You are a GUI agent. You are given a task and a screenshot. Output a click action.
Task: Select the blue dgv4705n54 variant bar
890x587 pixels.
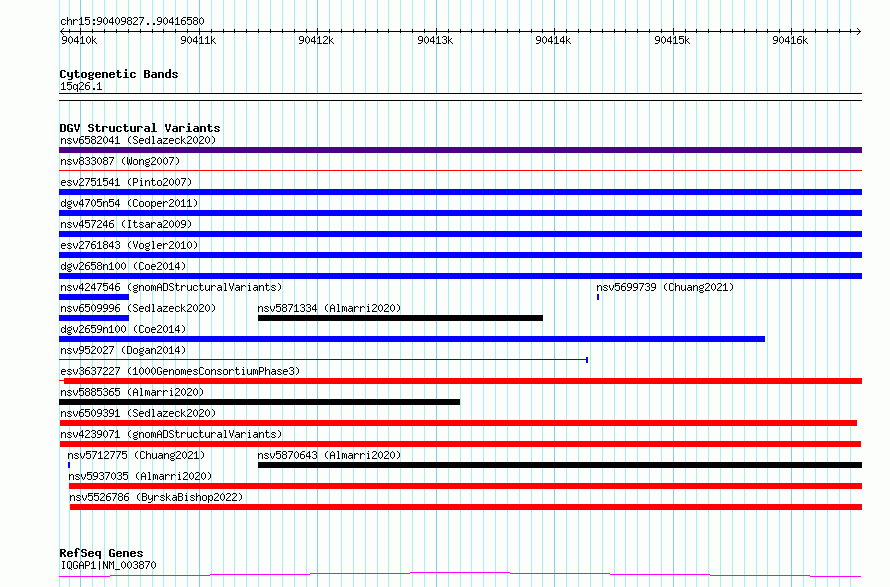[460, 213]
